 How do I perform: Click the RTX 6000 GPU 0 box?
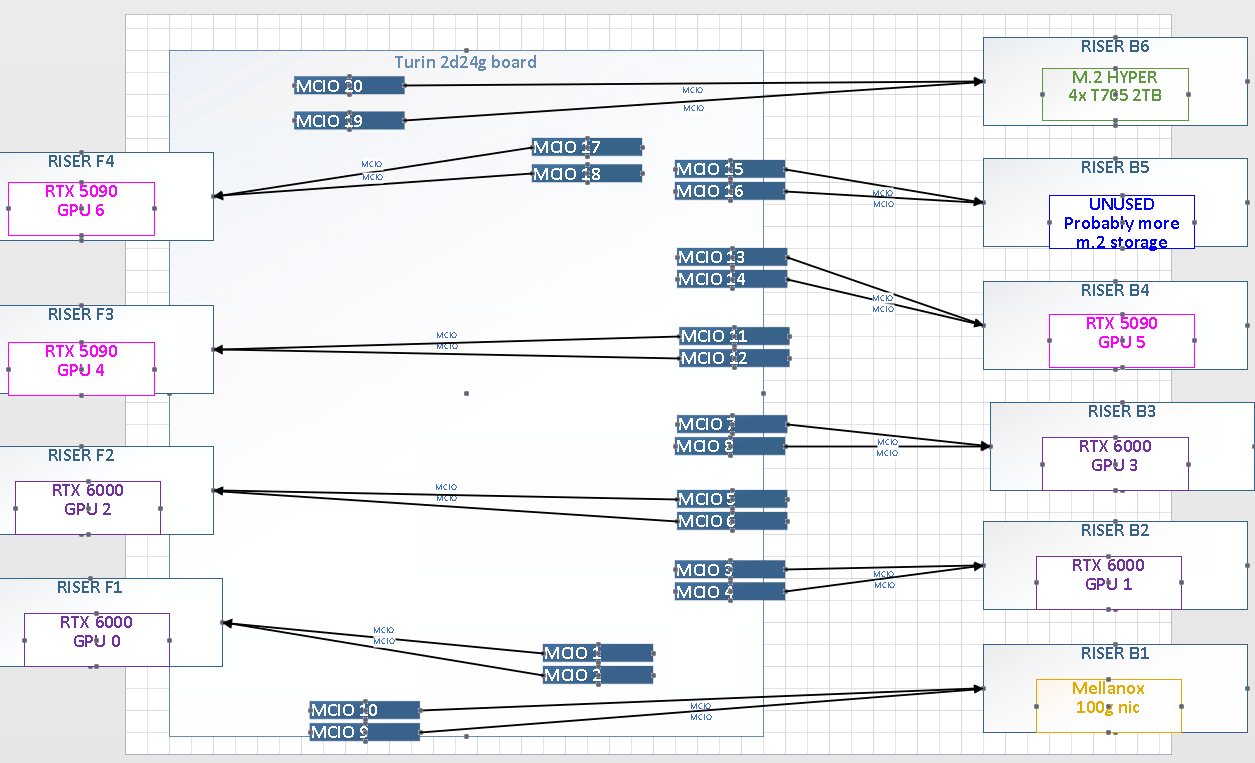[96, 639]
